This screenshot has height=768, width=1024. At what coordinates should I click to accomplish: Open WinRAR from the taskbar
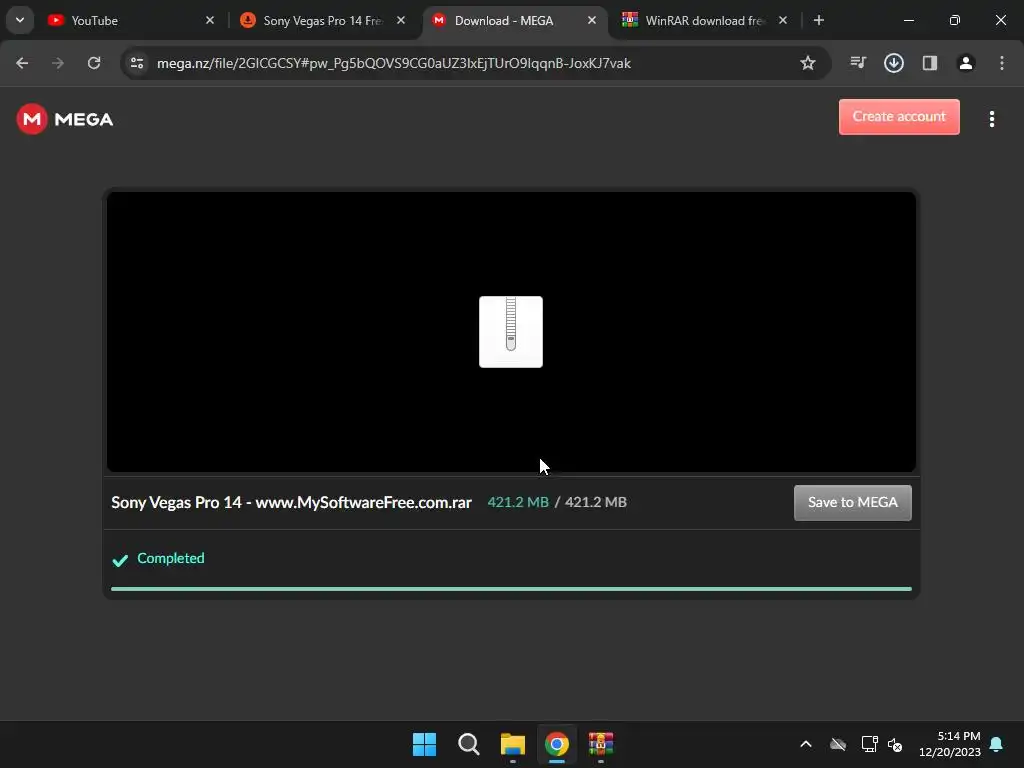click(x=601, y=744)
